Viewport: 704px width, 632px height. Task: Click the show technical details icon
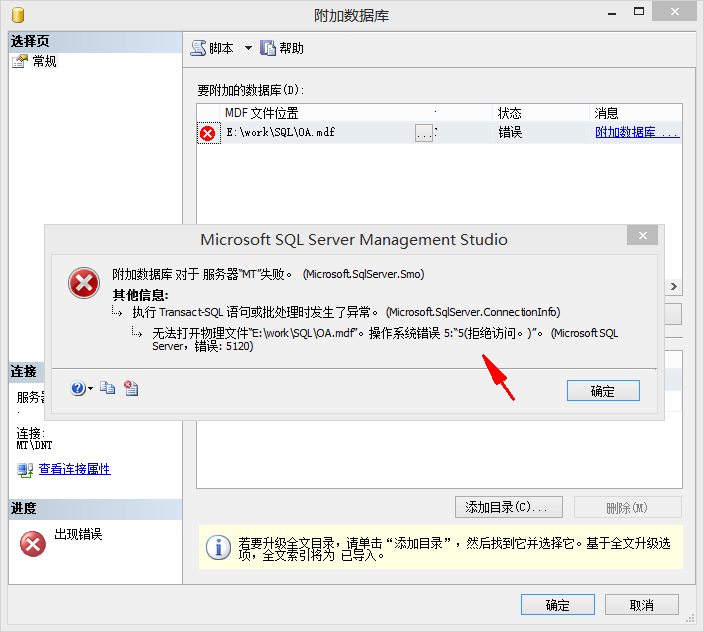131,388
